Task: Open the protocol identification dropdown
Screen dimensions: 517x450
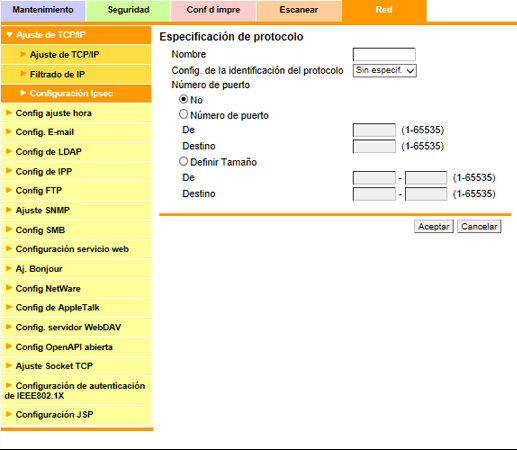Action: pyautogui.click(x=385, y=71)
